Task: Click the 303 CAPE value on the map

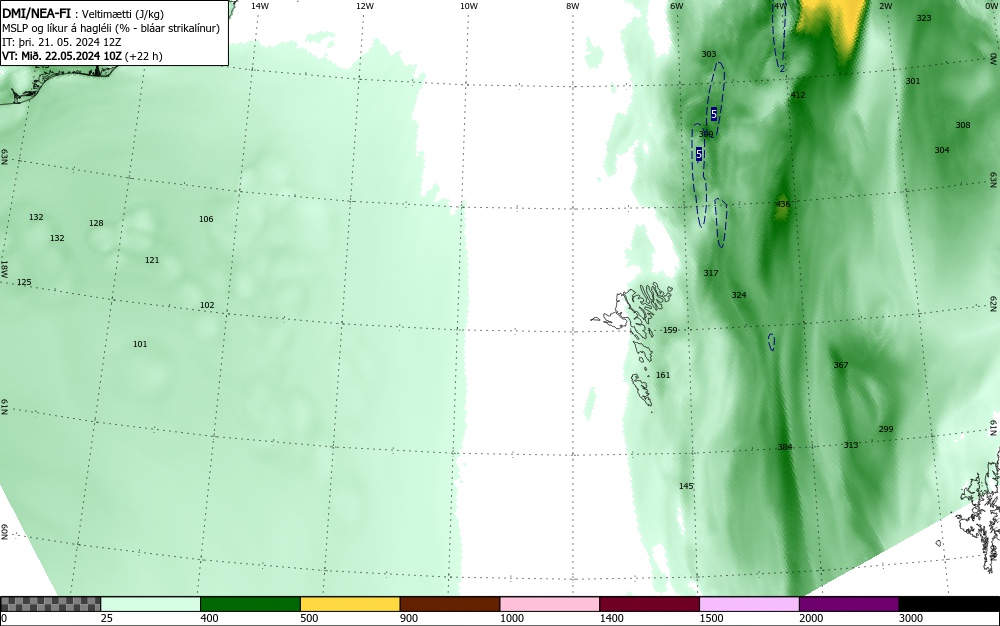Action: tap(709, 54)
